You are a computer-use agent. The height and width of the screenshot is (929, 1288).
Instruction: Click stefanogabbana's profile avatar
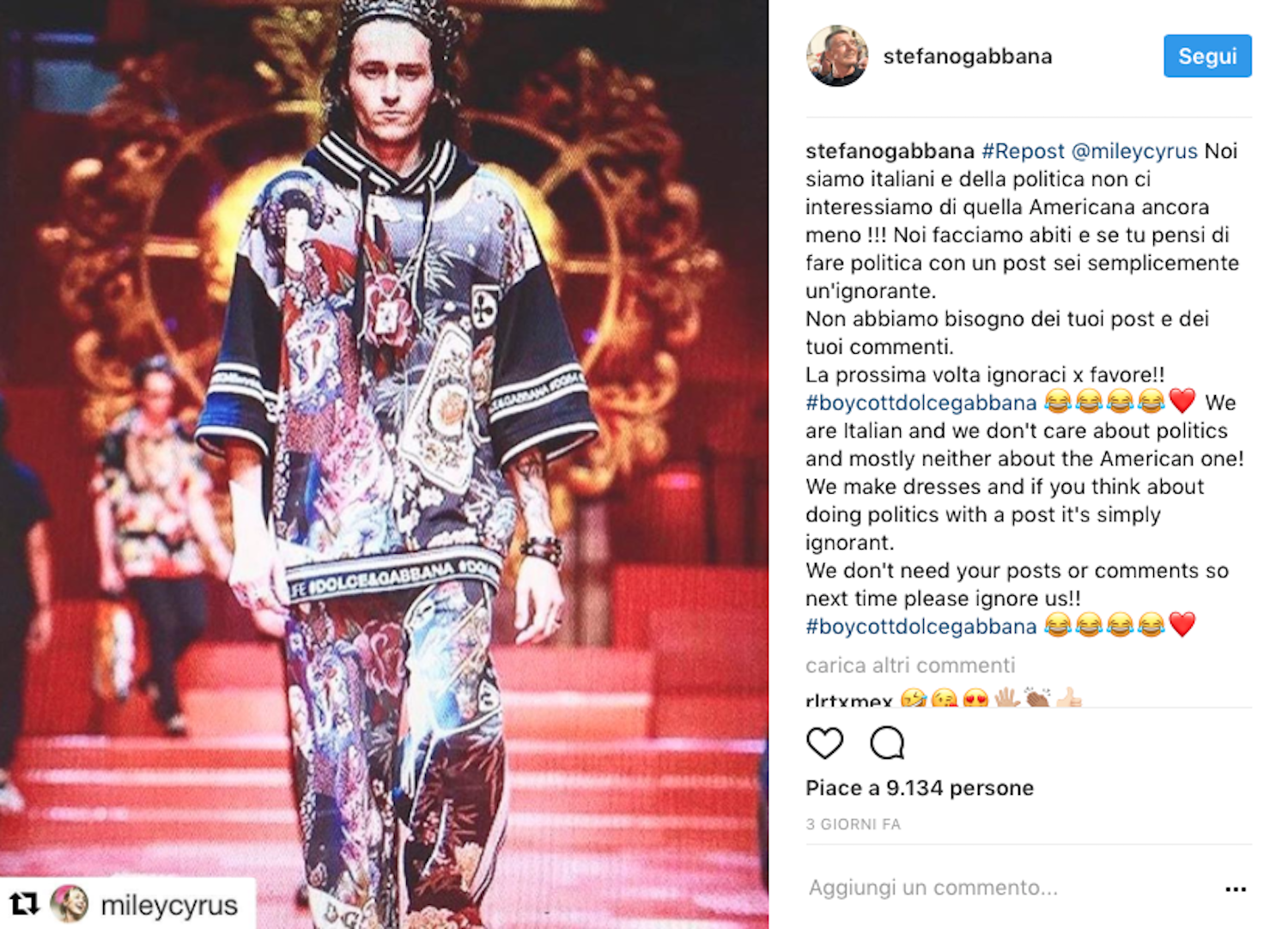837,56
